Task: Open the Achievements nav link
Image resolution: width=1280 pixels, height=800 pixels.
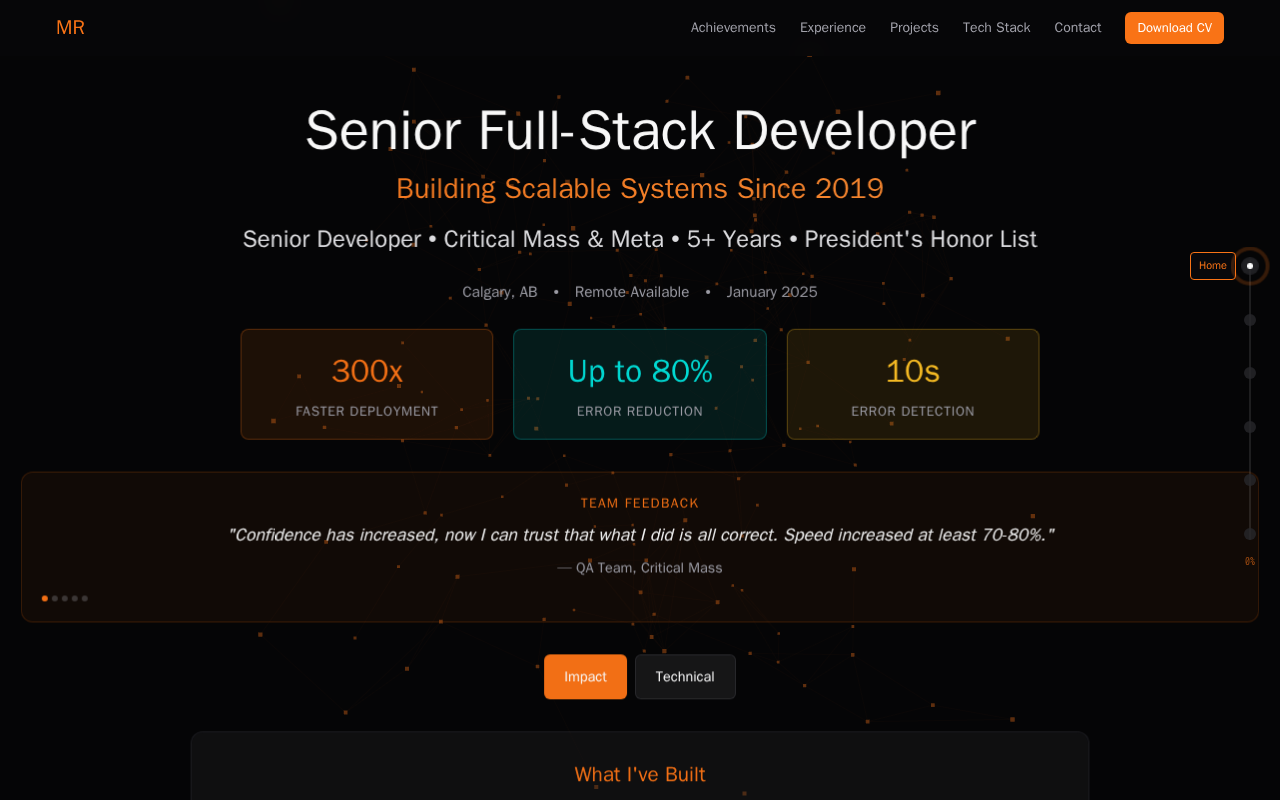Action: [733, 28]
